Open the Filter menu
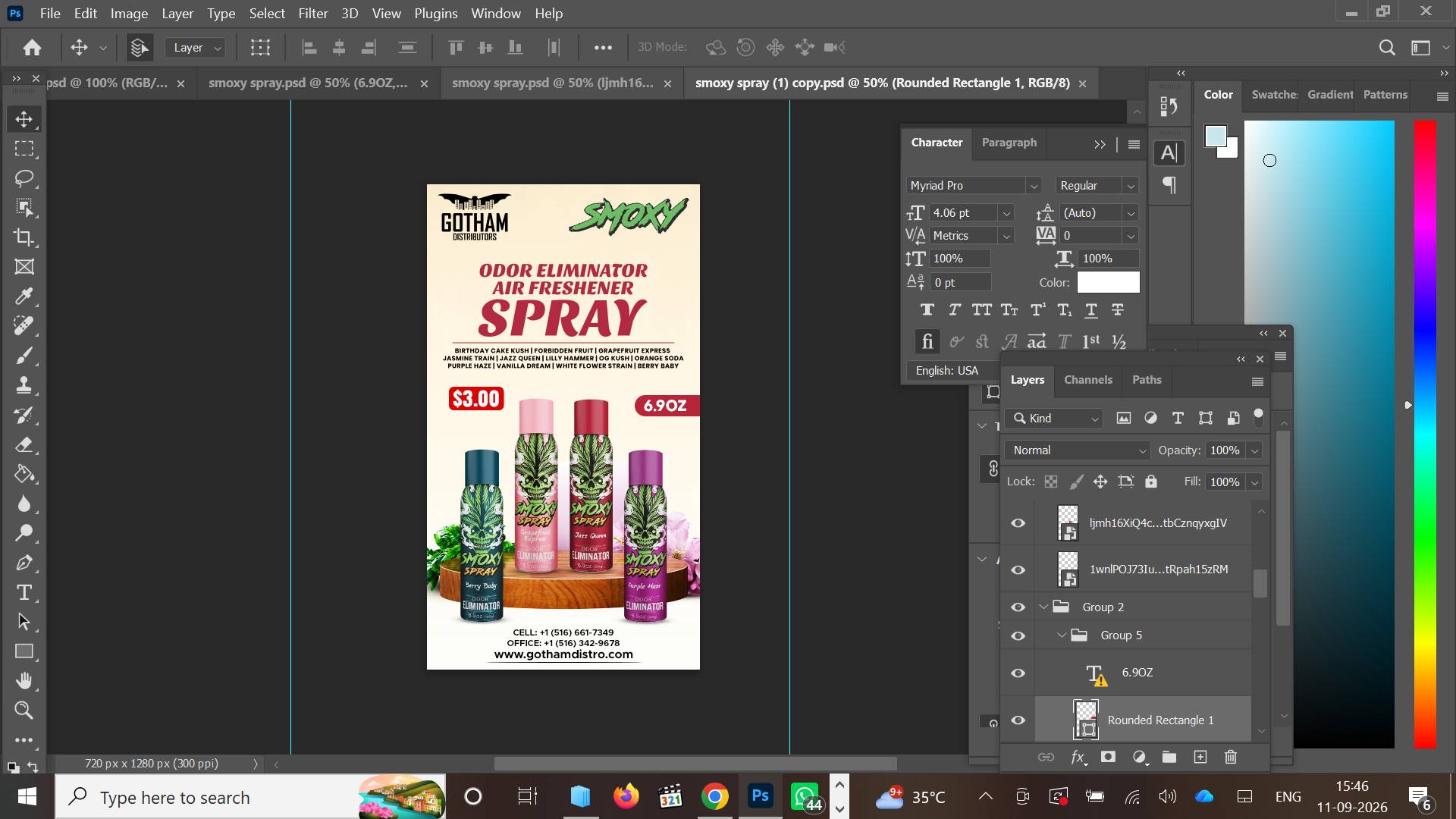The width and height of the screenshot is (1456, 819). (x=312, y=14)
